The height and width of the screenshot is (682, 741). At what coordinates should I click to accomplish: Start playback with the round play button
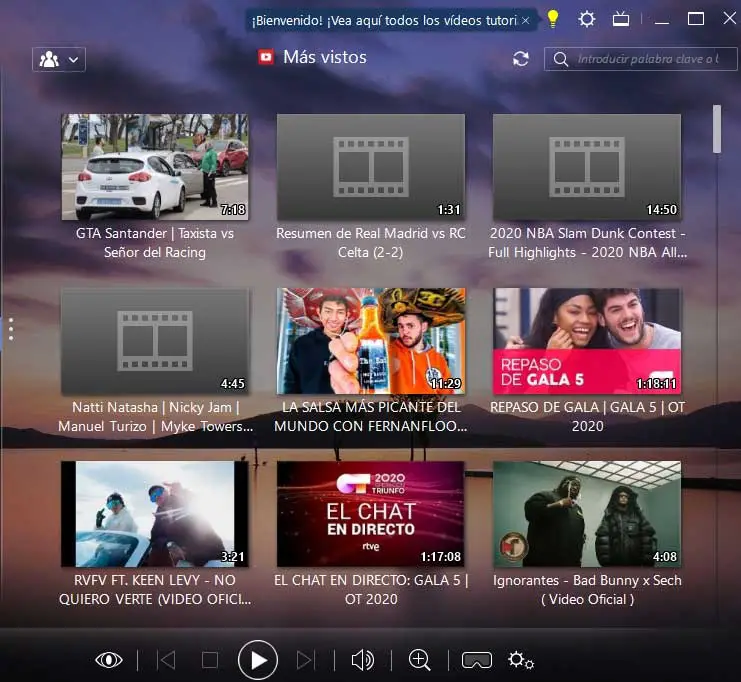click(x=258, y=660)
